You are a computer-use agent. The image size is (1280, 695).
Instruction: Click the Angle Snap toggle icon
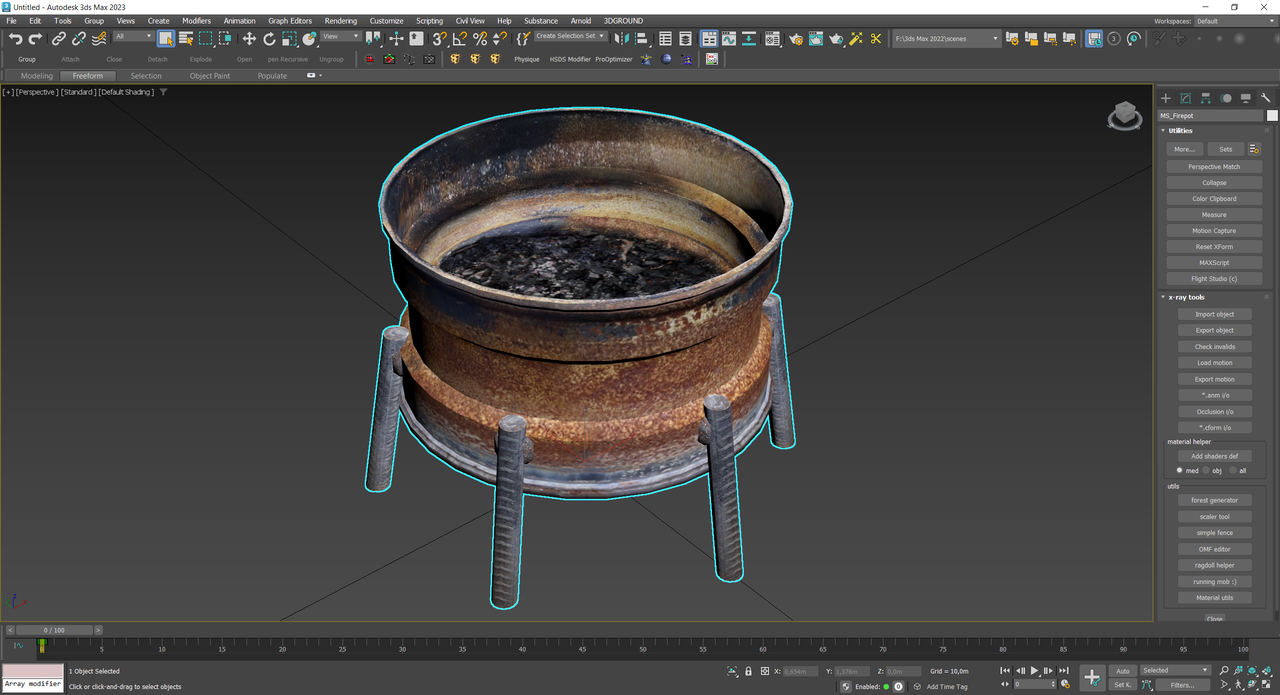point(459,39)
